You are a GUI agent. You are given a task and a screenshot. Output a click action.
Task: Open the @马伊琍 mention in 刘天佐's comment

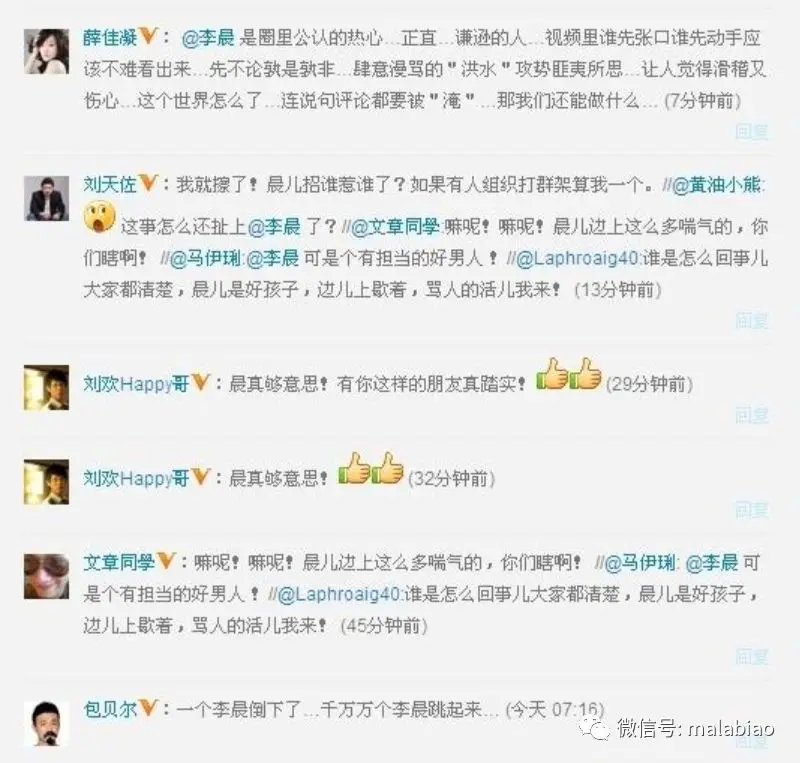tap(204, 258)
